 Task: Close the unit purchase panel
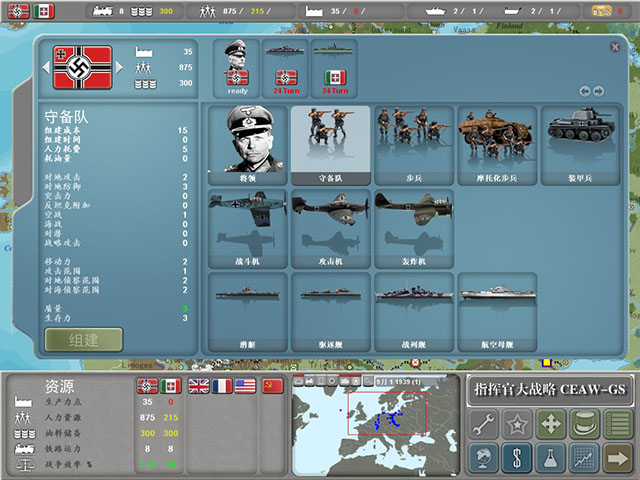pos(615,47)
